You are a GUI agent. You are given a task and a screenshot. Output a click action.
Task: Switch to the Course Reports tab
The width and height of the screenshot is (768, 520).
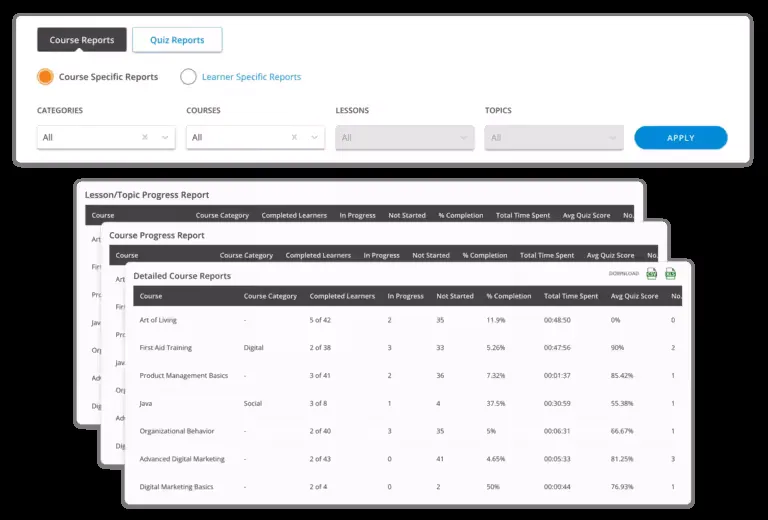tap(82, 40)
